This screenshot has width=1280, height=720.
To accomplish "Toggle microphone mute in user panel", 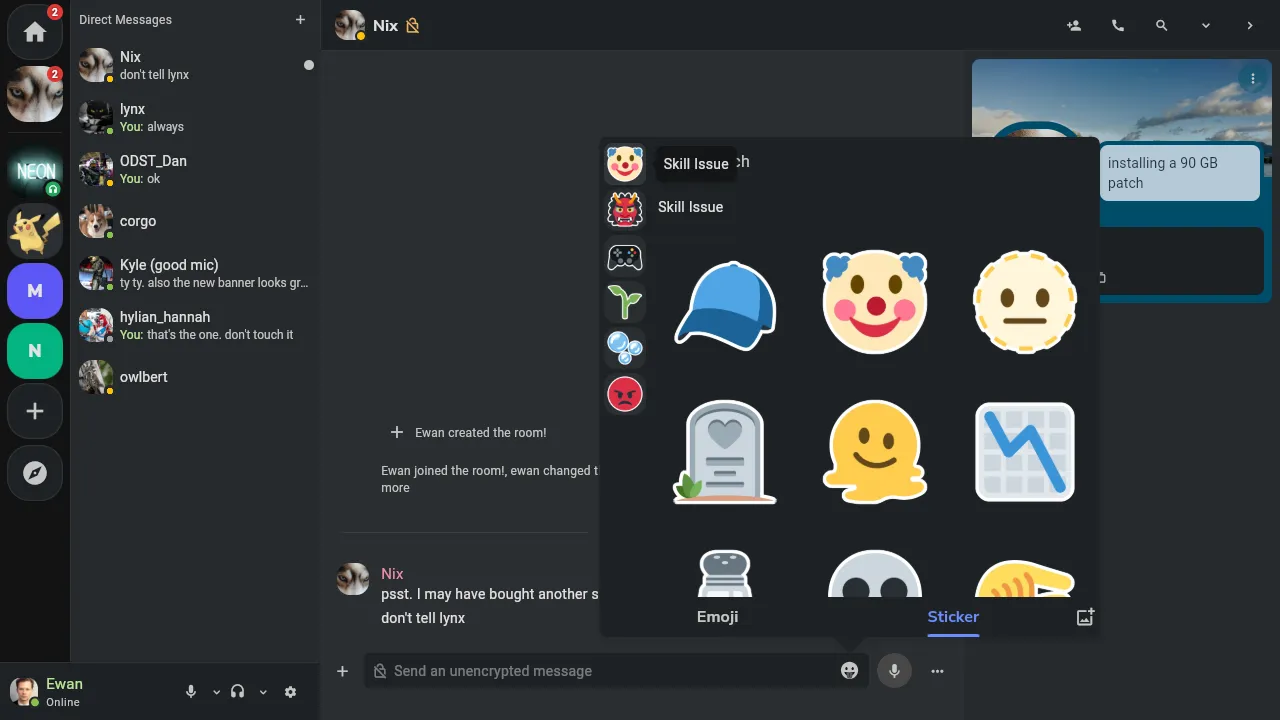I will [x=191, y=691].
